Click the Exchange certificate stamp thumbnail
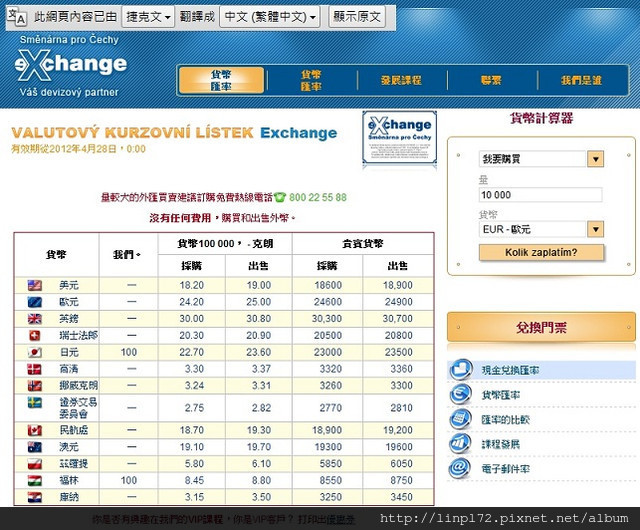 pyautogui.click(x=400, y=139)
